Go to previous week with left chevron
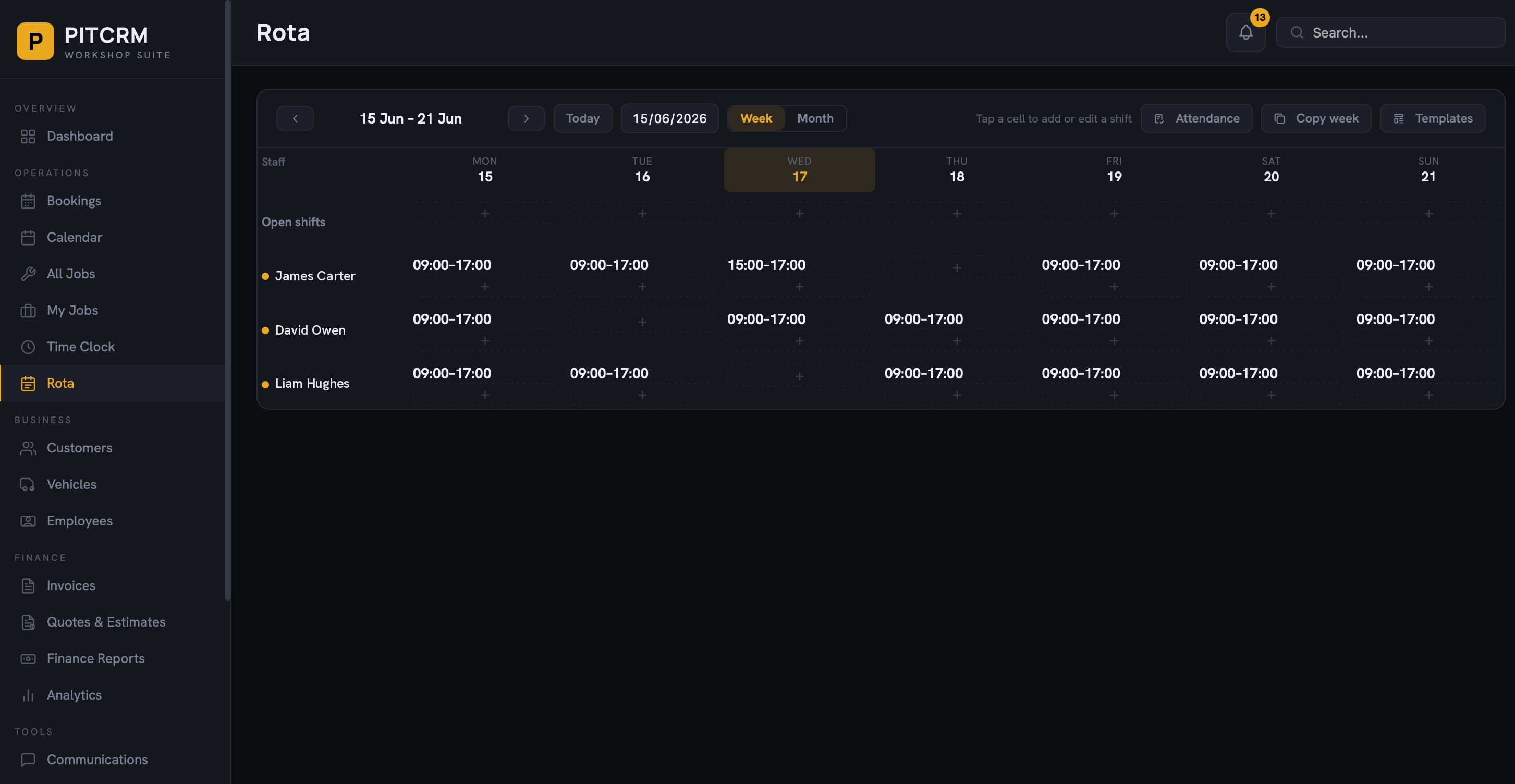This screenshot has width=1515, height=784. (x=295, y=118)
